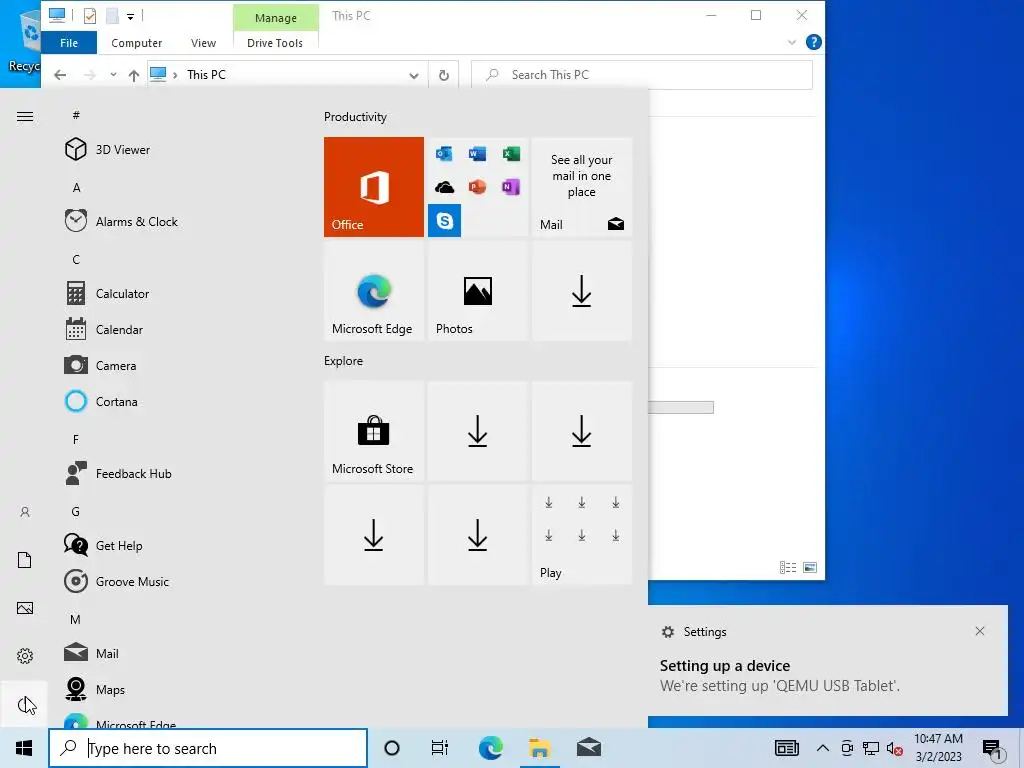Open the Setting up a device notification
This screenshot has height=768, width=1024.
[827, 660]
